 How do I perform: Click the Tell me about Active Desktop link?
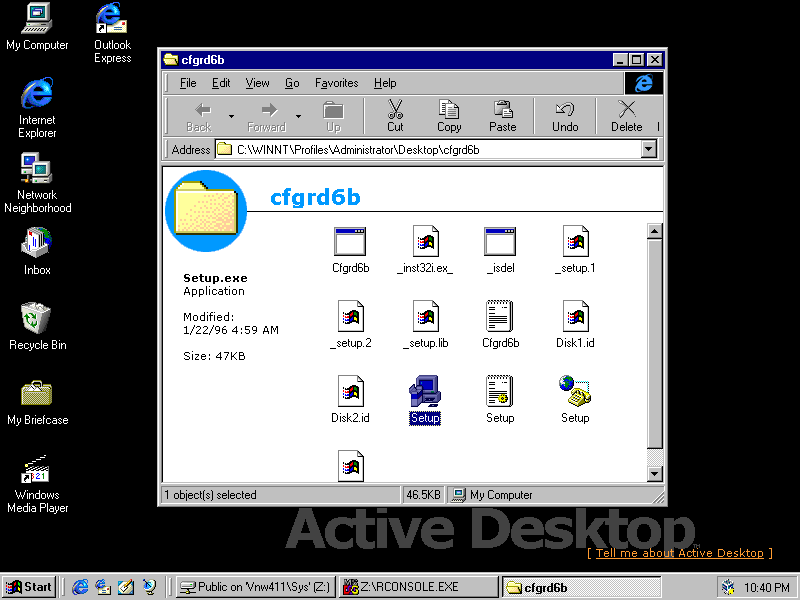point(680,553)
